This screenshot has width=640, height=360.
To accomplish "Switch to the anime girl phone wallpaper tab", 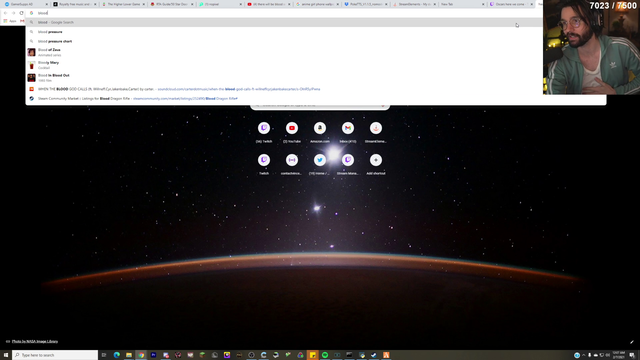I will [317, 4].
